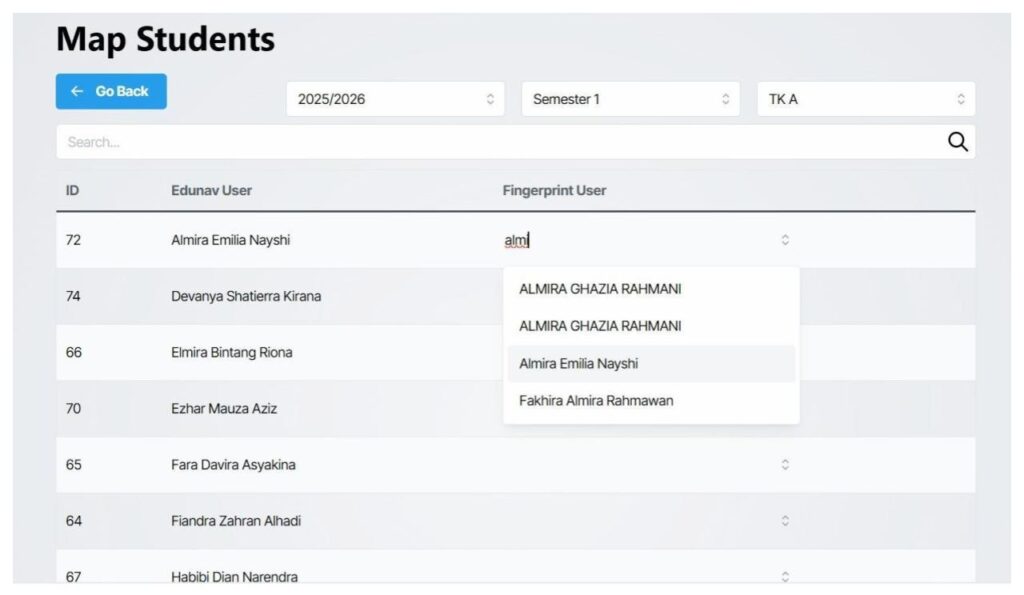Click the Fingerprint User column header
The image size is (1024, 595).
554,190
